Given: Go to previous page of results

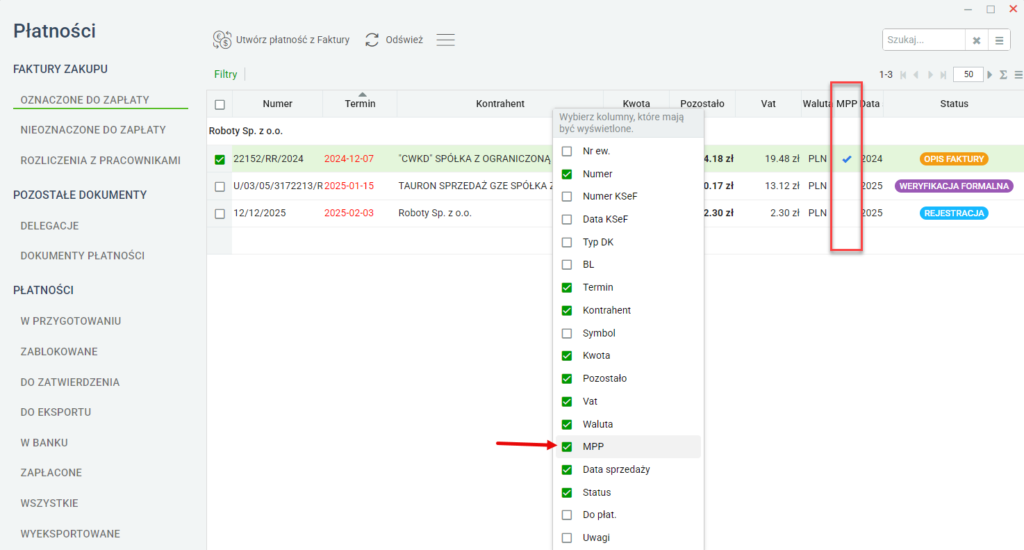Looking at the screenshot, I should (x=916, y=75).
